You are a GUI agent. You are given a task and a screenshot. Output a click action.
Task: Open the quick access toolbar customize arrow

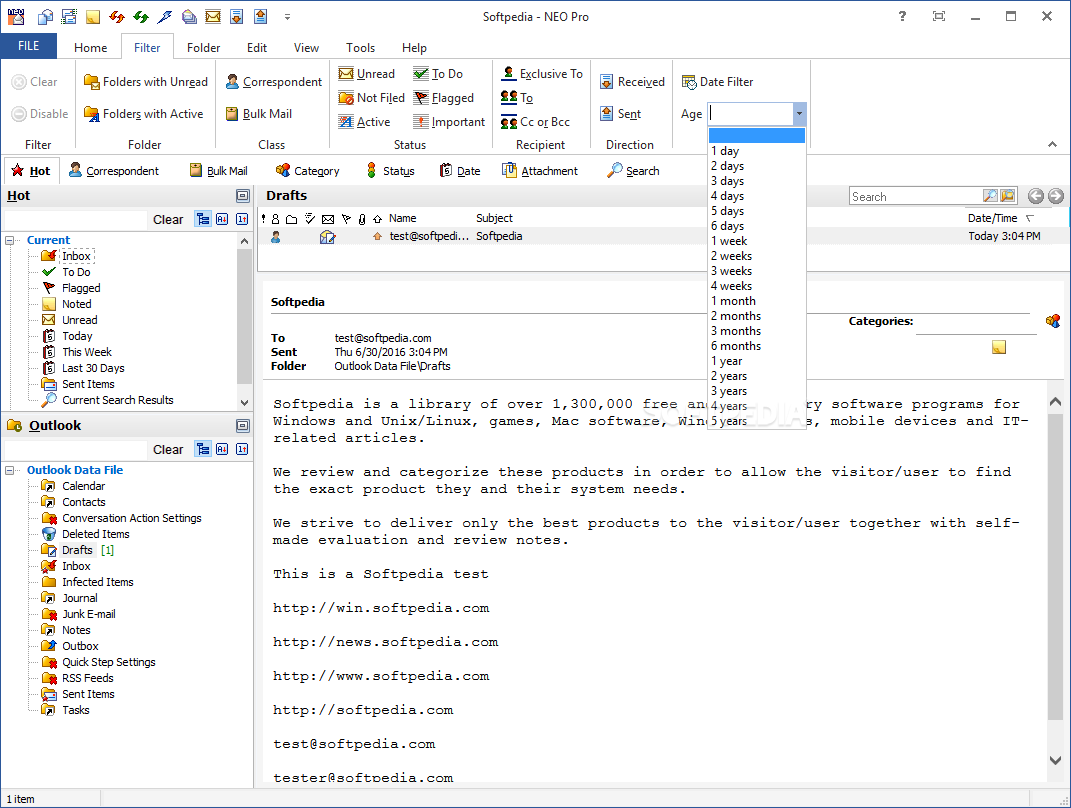(x=288, y=17)
